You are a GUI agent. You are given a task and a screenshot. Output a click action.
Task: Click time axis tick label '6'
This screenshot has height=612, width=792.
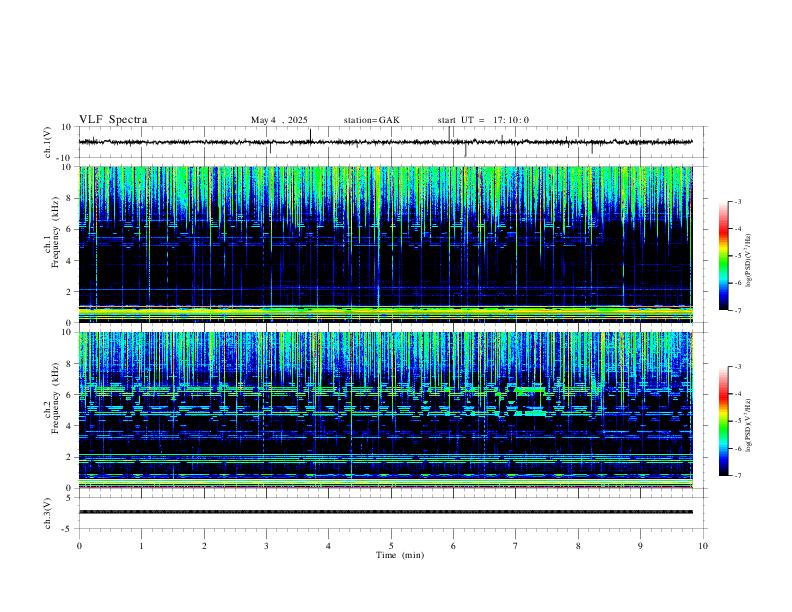(x=453, y=546)
